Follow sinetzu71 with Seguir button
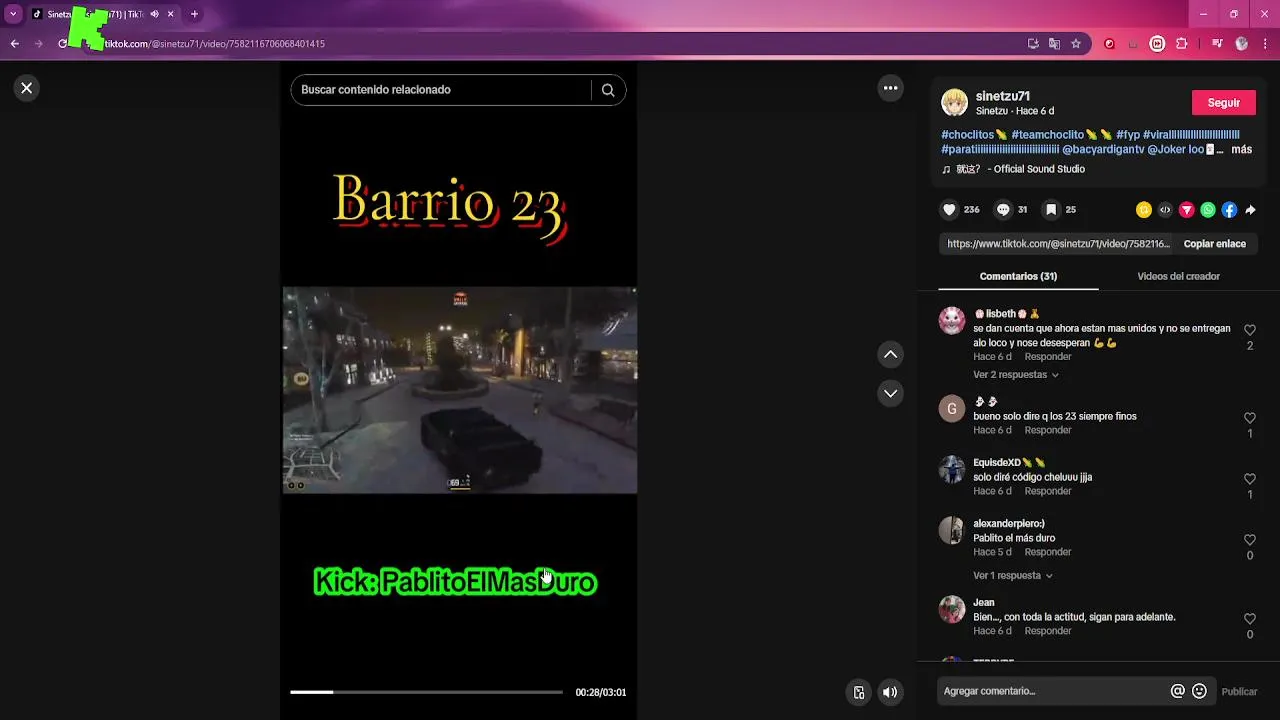Viewport: 1280px width, 720px height. [1224, 103]
